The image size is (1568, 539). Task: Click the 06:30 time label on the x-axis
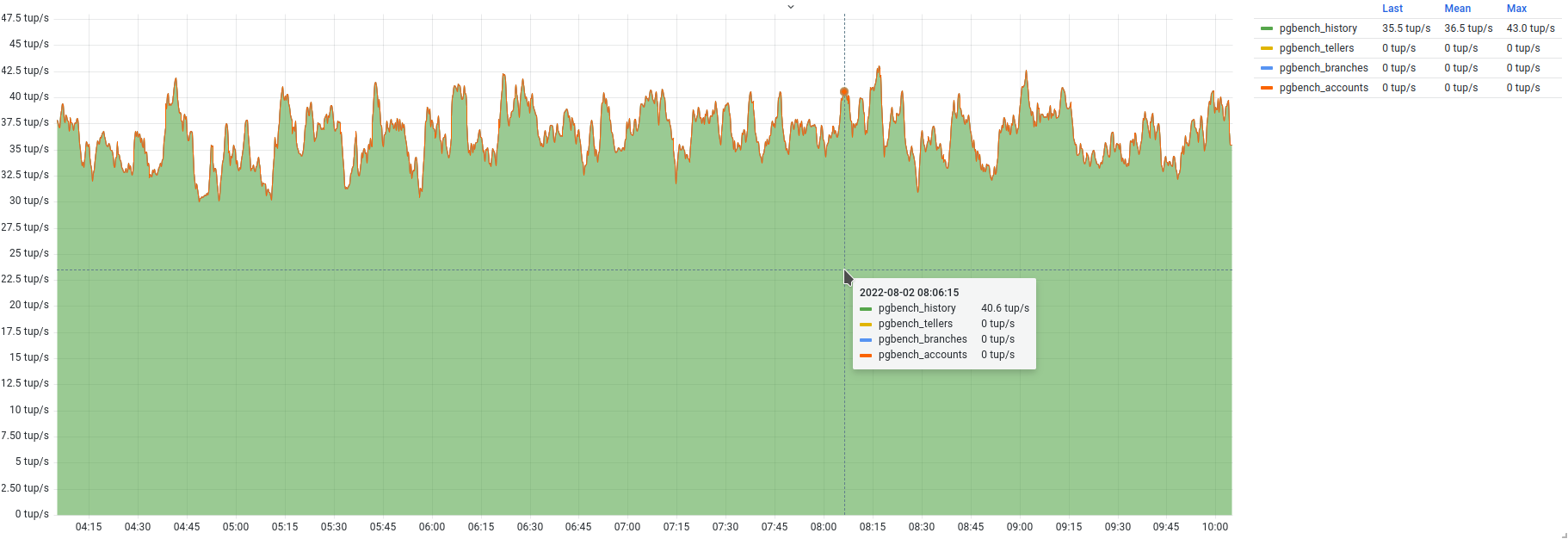(530, 527)
